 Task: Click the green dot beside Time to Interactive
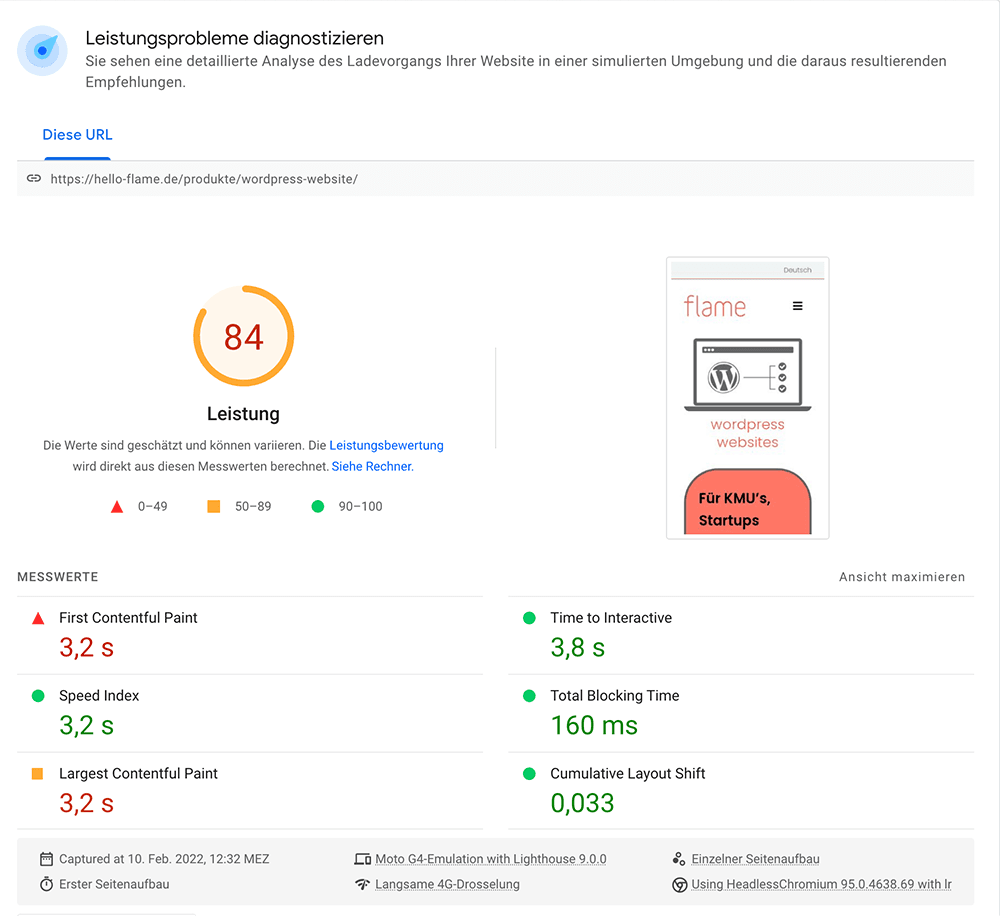tap(529, 618)
